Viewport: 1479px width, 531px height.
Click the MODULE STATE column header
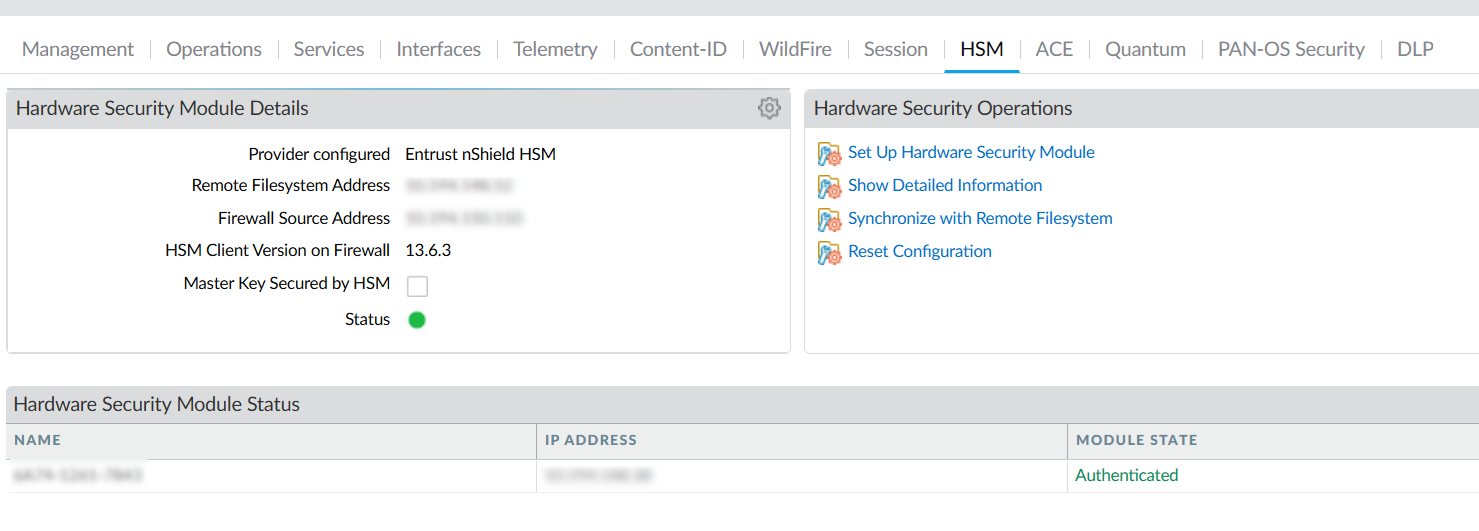tap(1136, 440)
